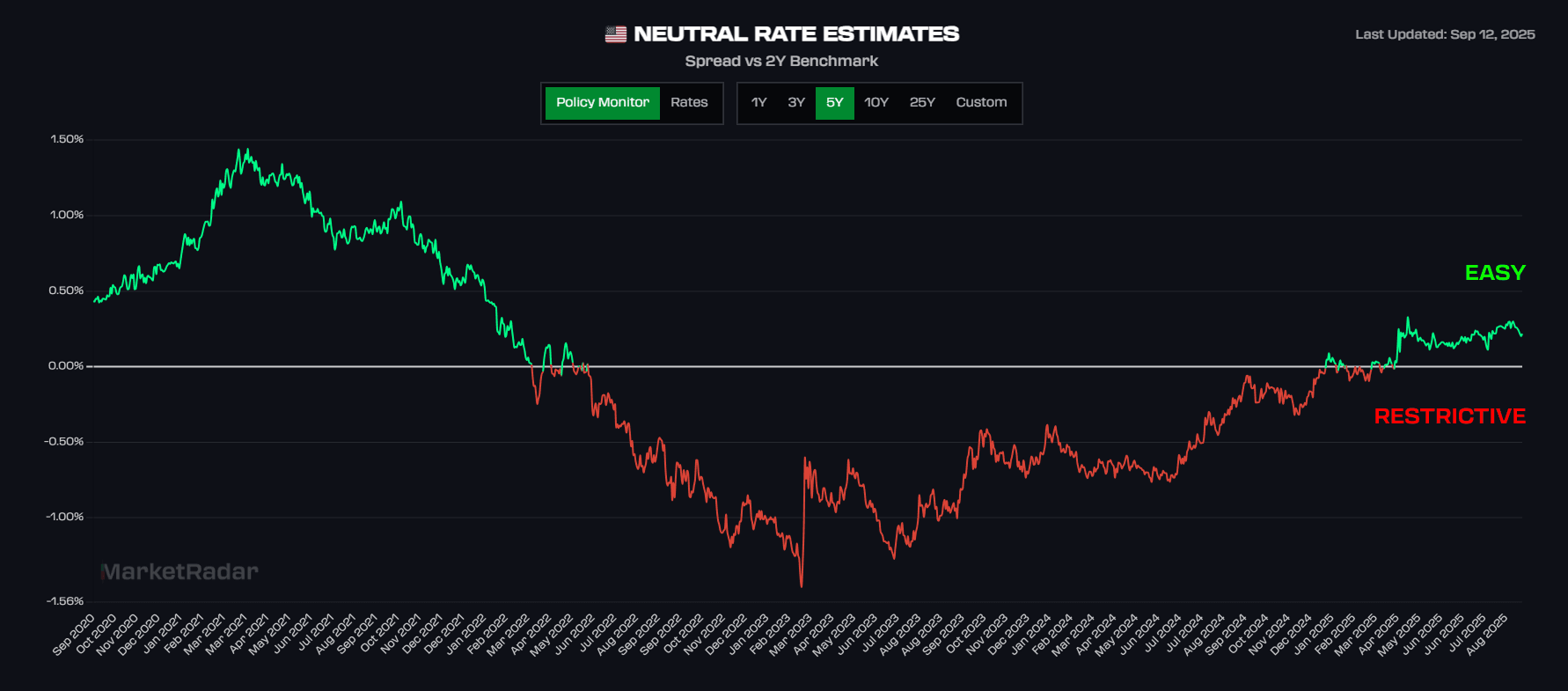Select the 10Y time range
The image size is (1568, 691).
[876, 103]
